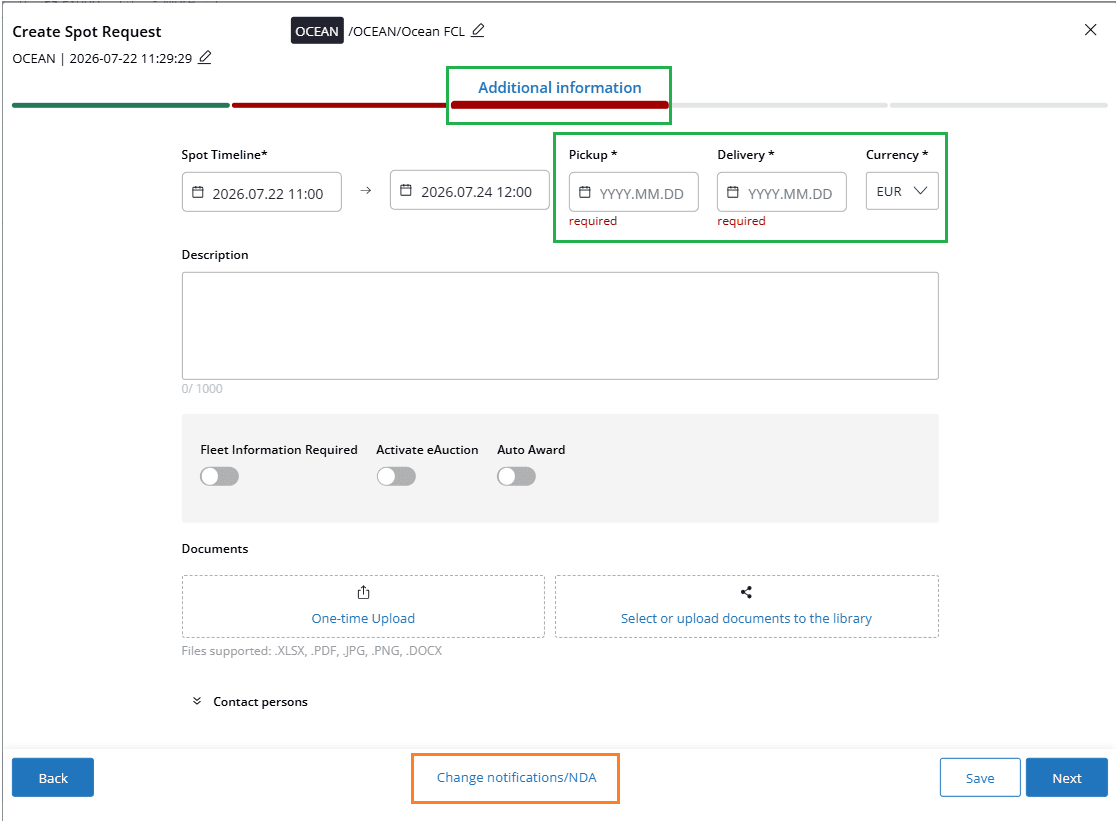Viewport: 1117px width, 821px height.
Task: Open the calendar icon in Spot Timeline end
Action: pos(406,190)
